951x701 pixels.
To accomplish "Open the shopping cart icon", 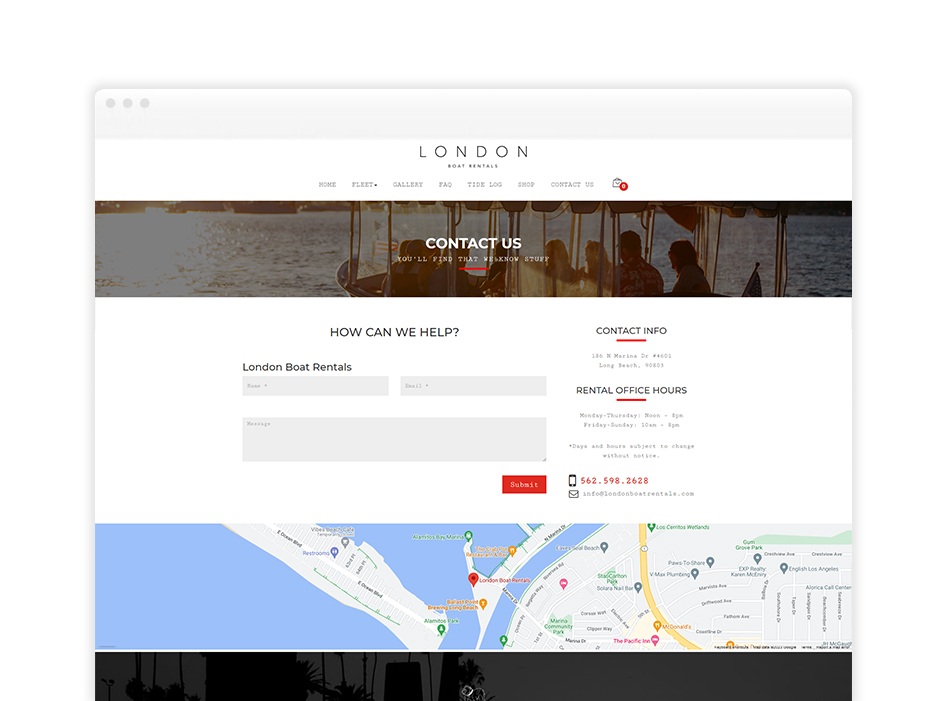I will (618, 183).
